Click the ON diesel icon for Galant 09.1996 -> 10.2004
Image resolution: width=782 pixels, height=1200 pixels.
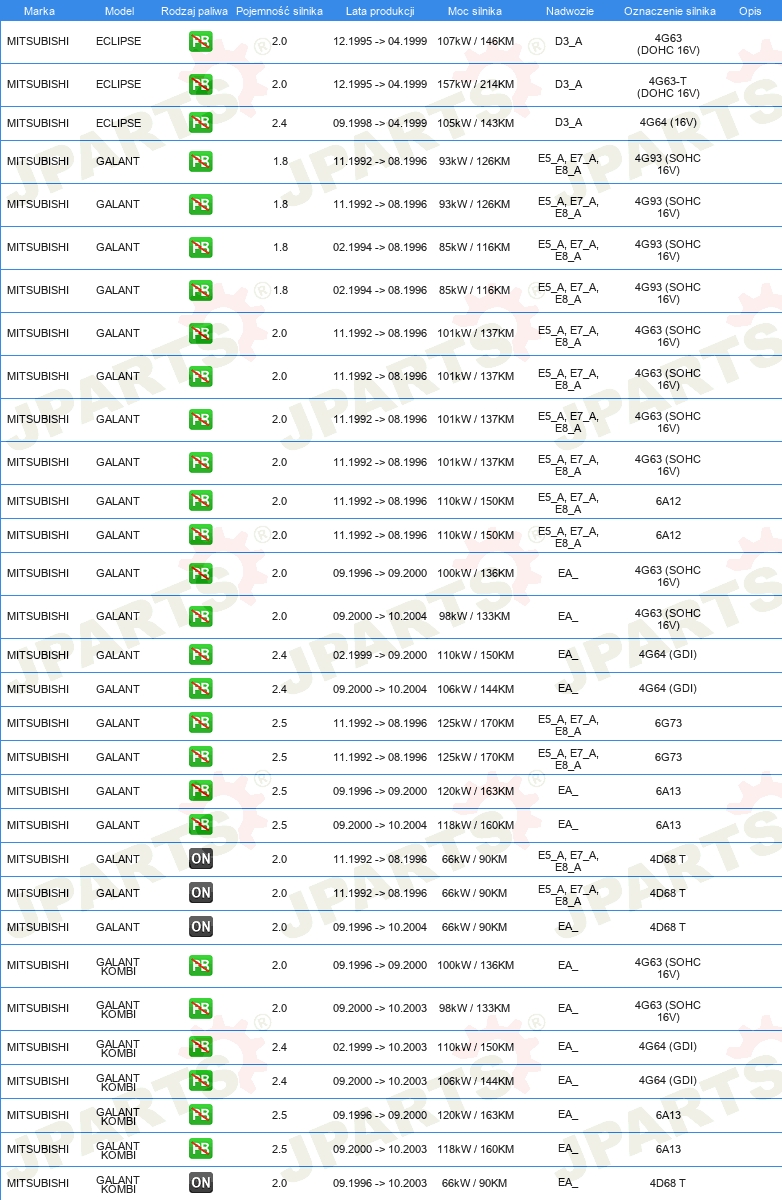(201, 927)
